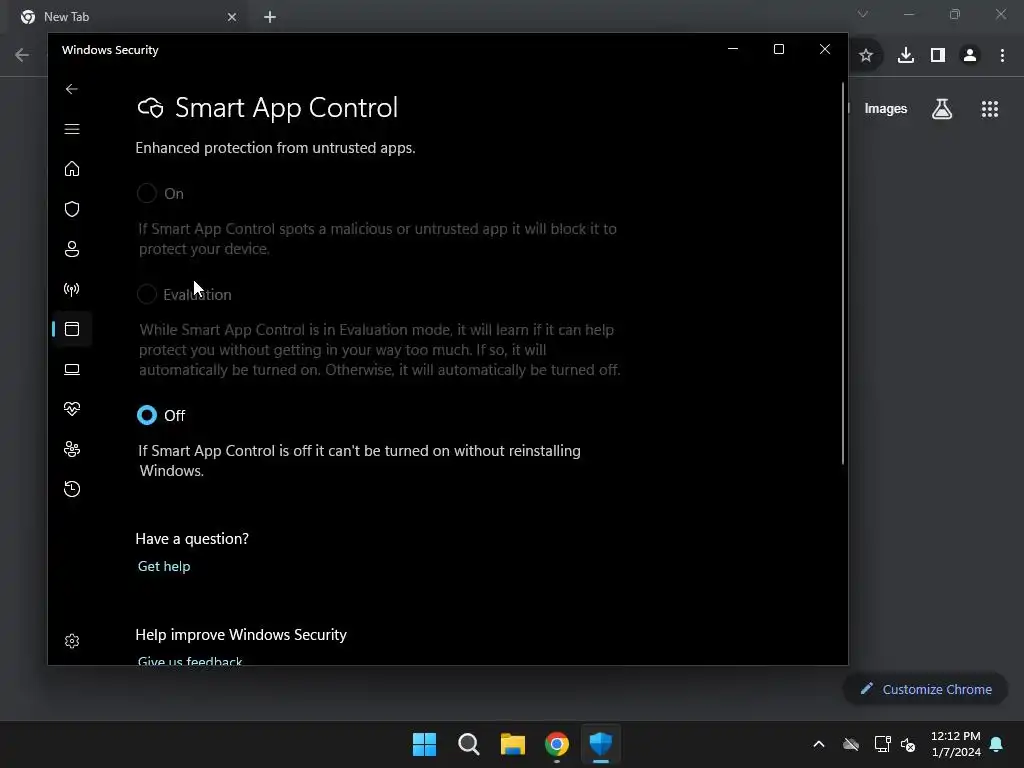Click the Customize Chrome button
Viewport: 1024px width, 768px height.
click(x=925, y=689)
